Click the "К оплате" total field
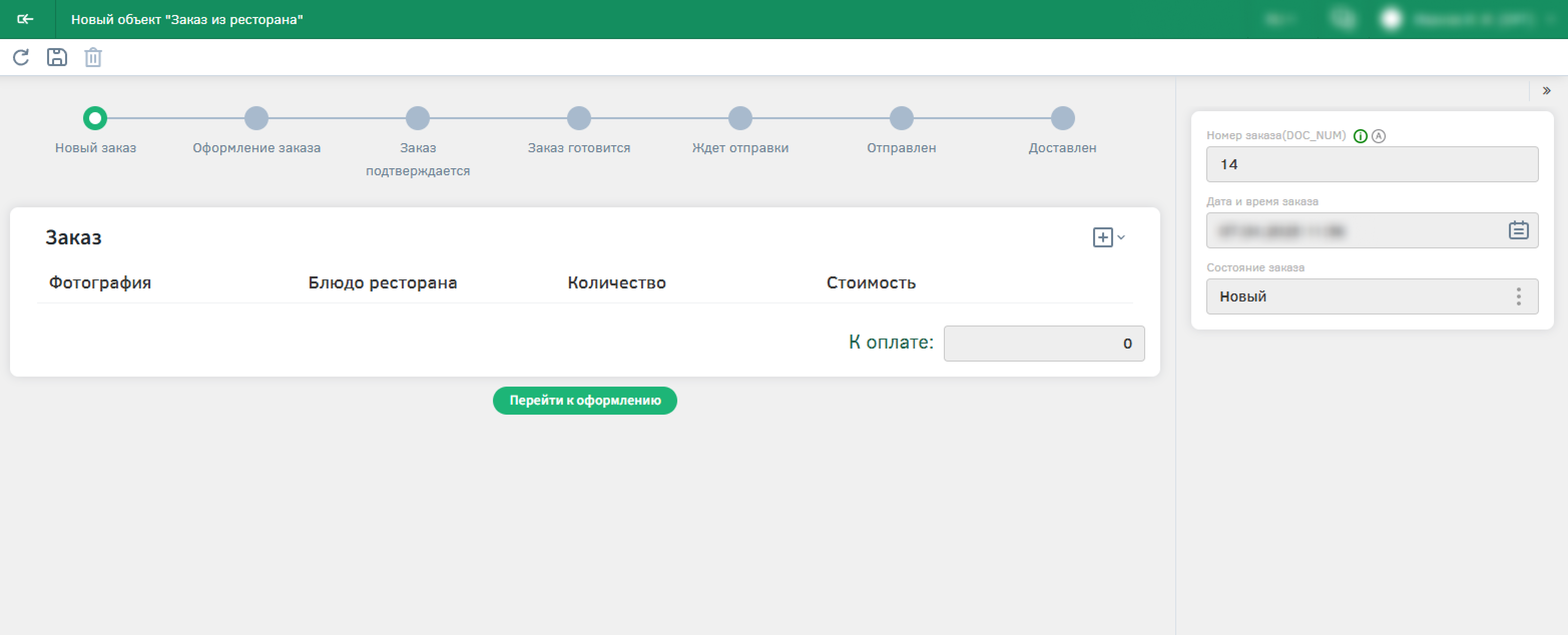The image size is (1568, 635). [1043, 344]
